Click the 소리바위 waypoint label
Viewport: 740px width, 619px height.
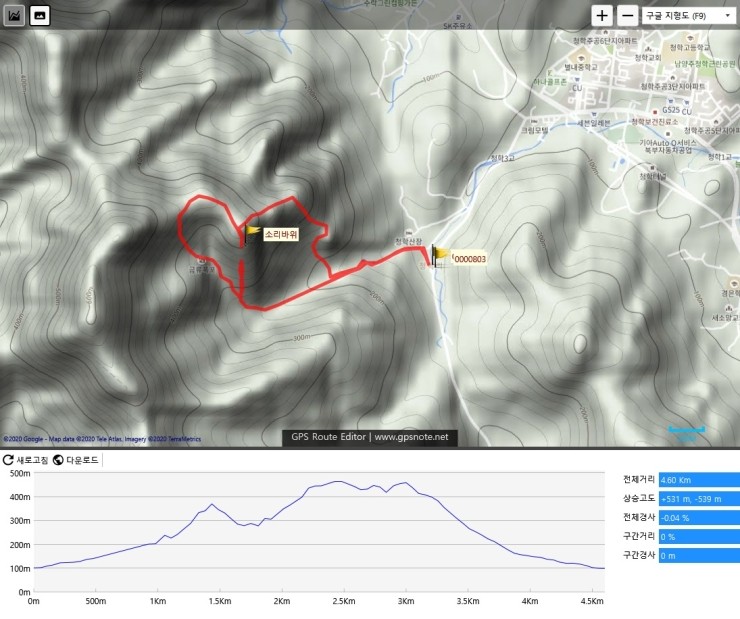click(281, 234)
